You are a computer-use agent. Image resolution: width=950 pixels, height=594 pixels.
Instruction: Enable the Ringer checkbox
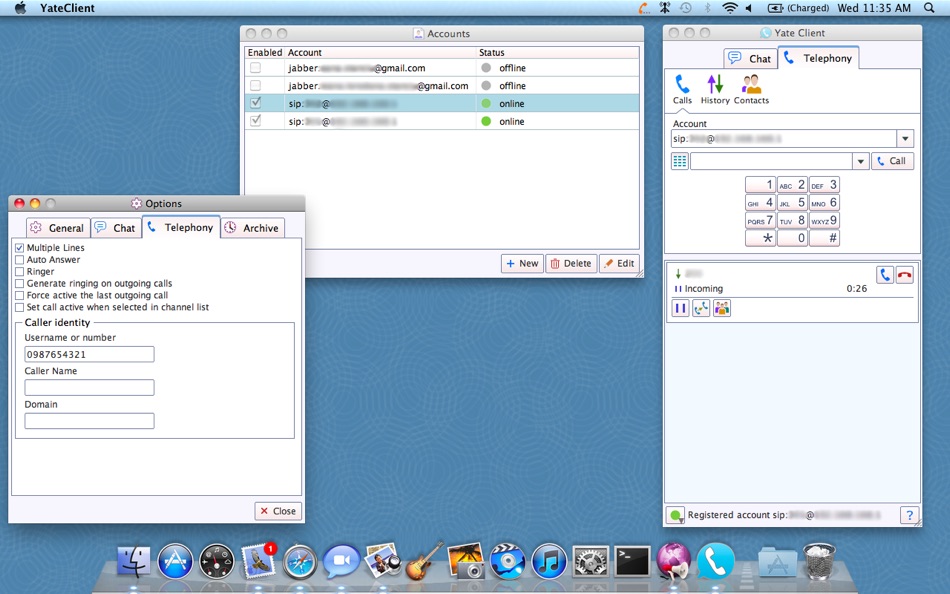pos(19,272)
